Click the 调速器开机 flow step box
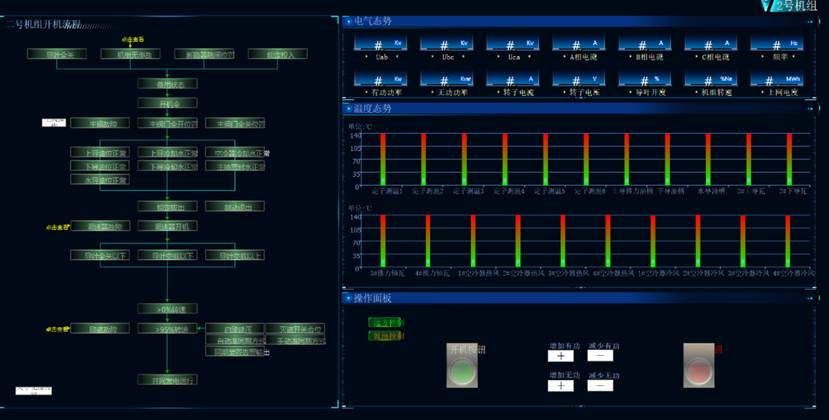This screenshot has height=420, width=829. point(168,226)
